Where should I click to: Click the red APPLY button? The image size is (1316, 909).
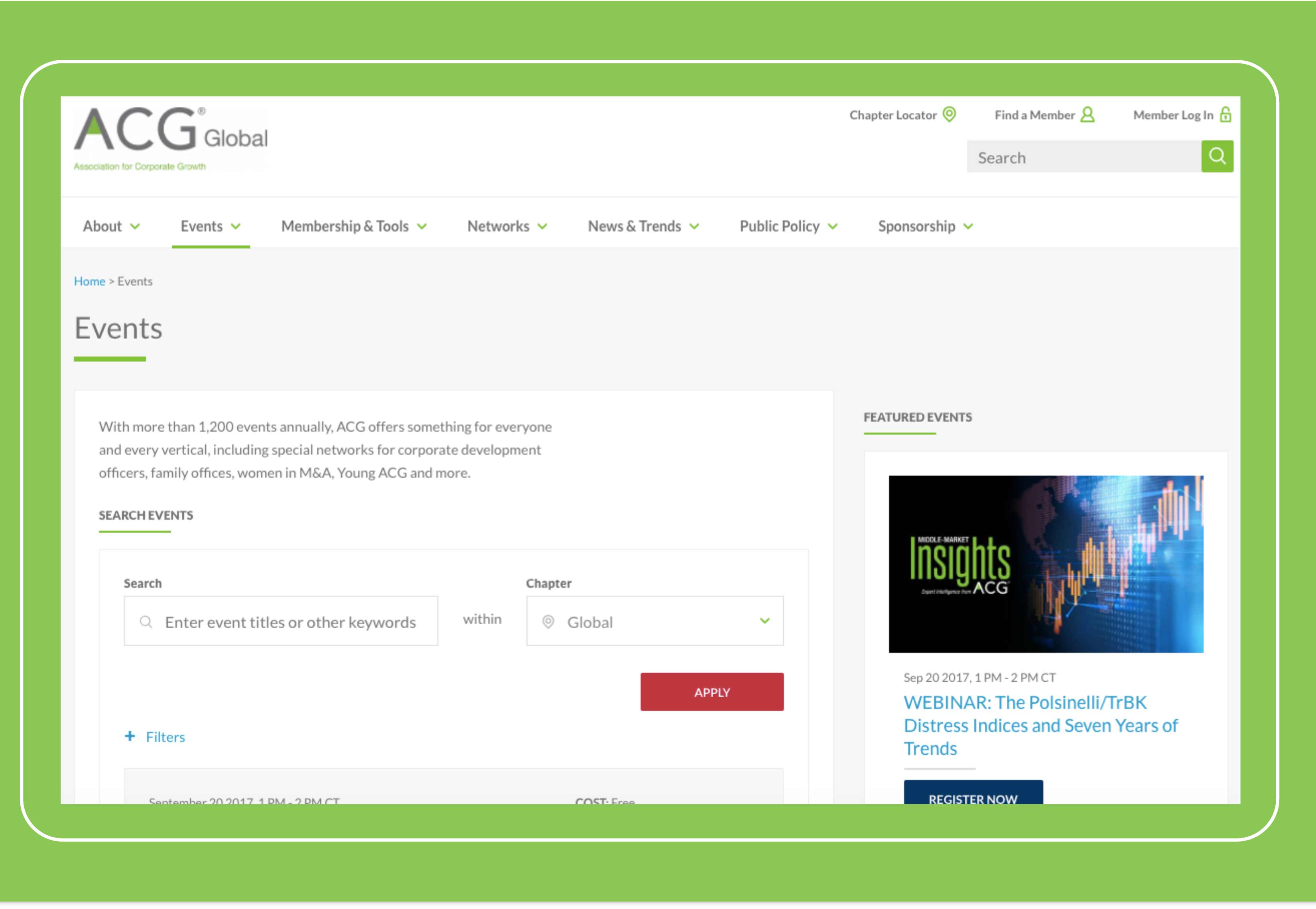coord(711,692)
